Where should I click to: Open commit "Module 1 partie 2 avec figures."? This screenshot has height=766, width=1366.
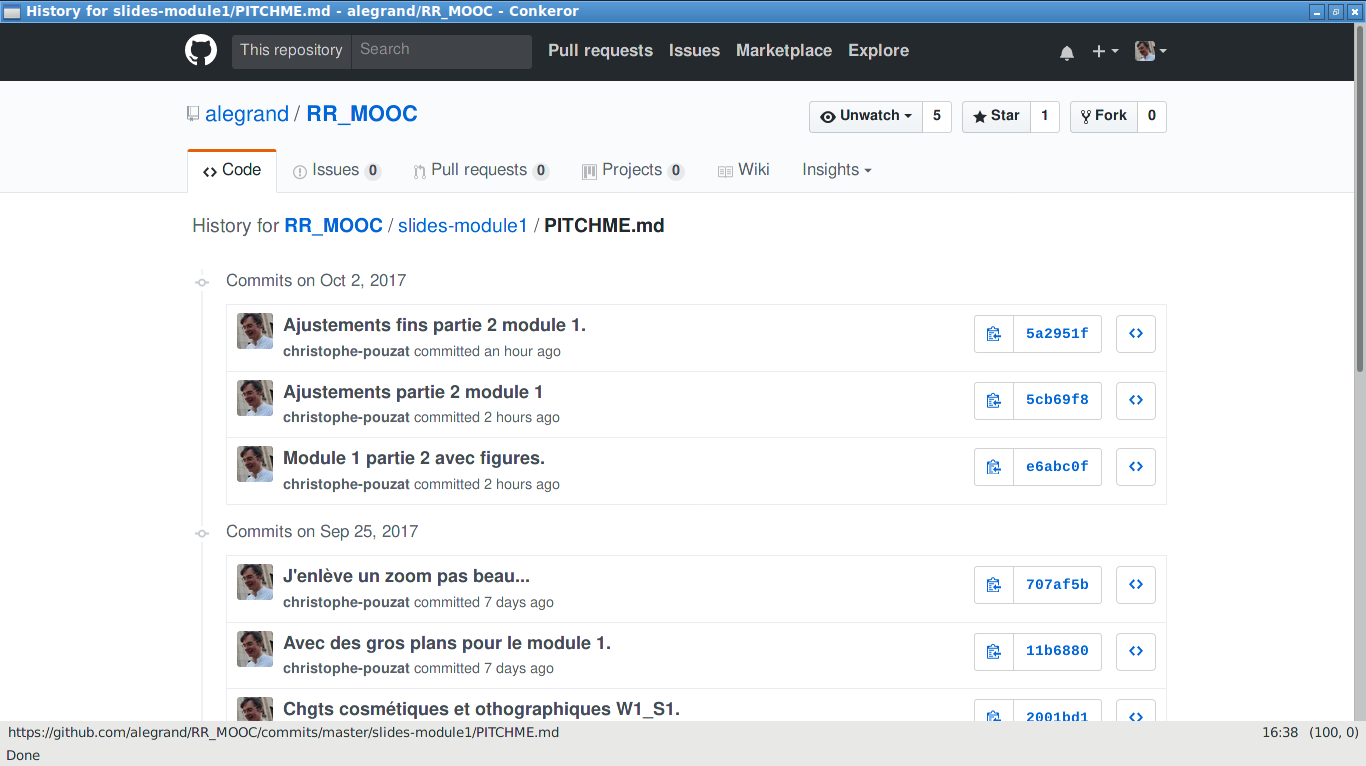(413, 459)
